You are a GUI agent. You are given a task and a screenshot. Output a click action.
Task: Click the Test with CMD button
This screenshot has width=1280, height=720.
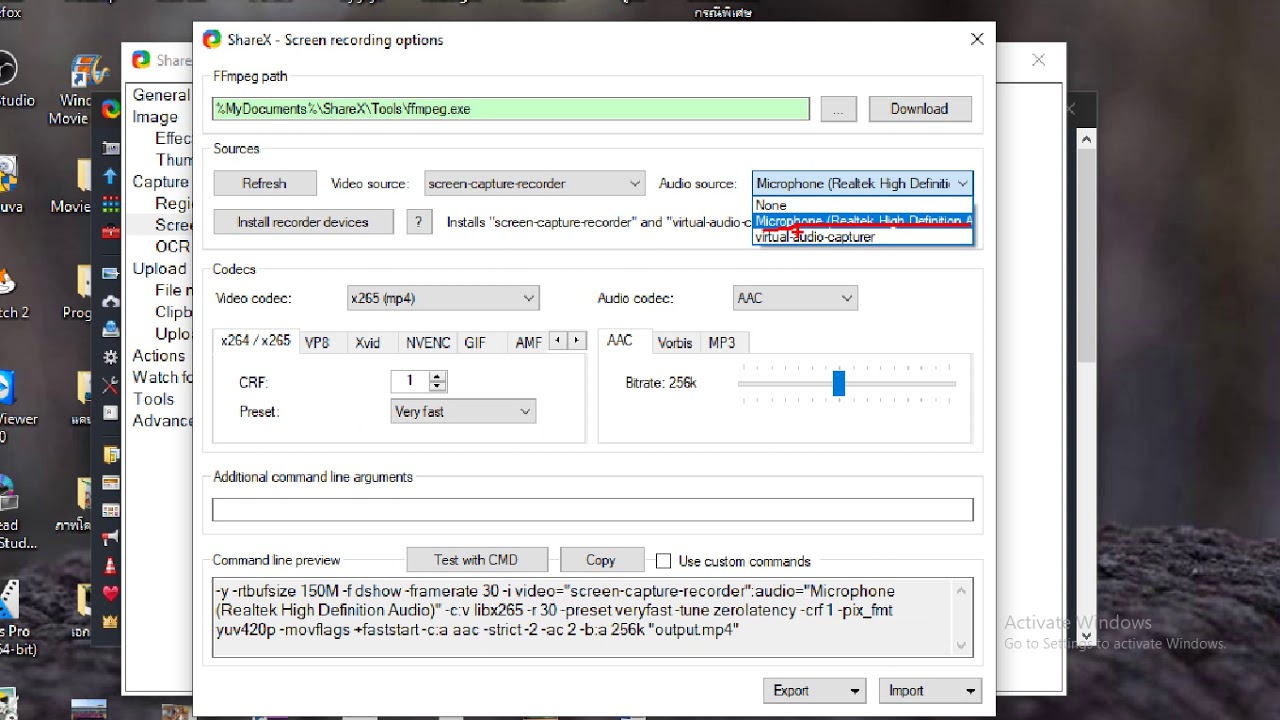477,560
